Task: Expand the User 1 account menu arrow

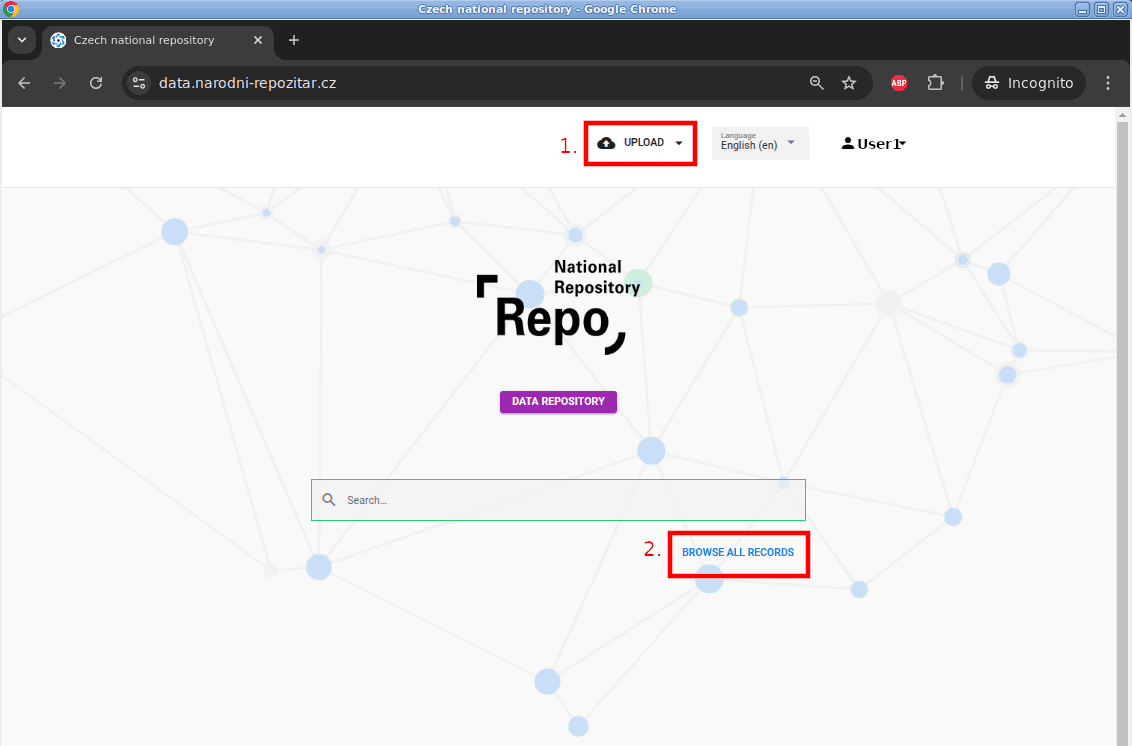Action: pyautogui.click(x=903, y=144)
